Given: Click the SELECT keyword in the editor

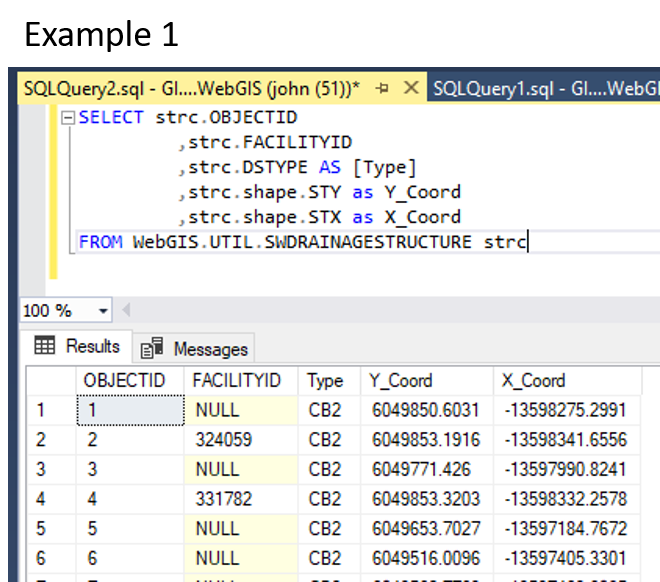Looking at the screenshot, I should 111,117.
